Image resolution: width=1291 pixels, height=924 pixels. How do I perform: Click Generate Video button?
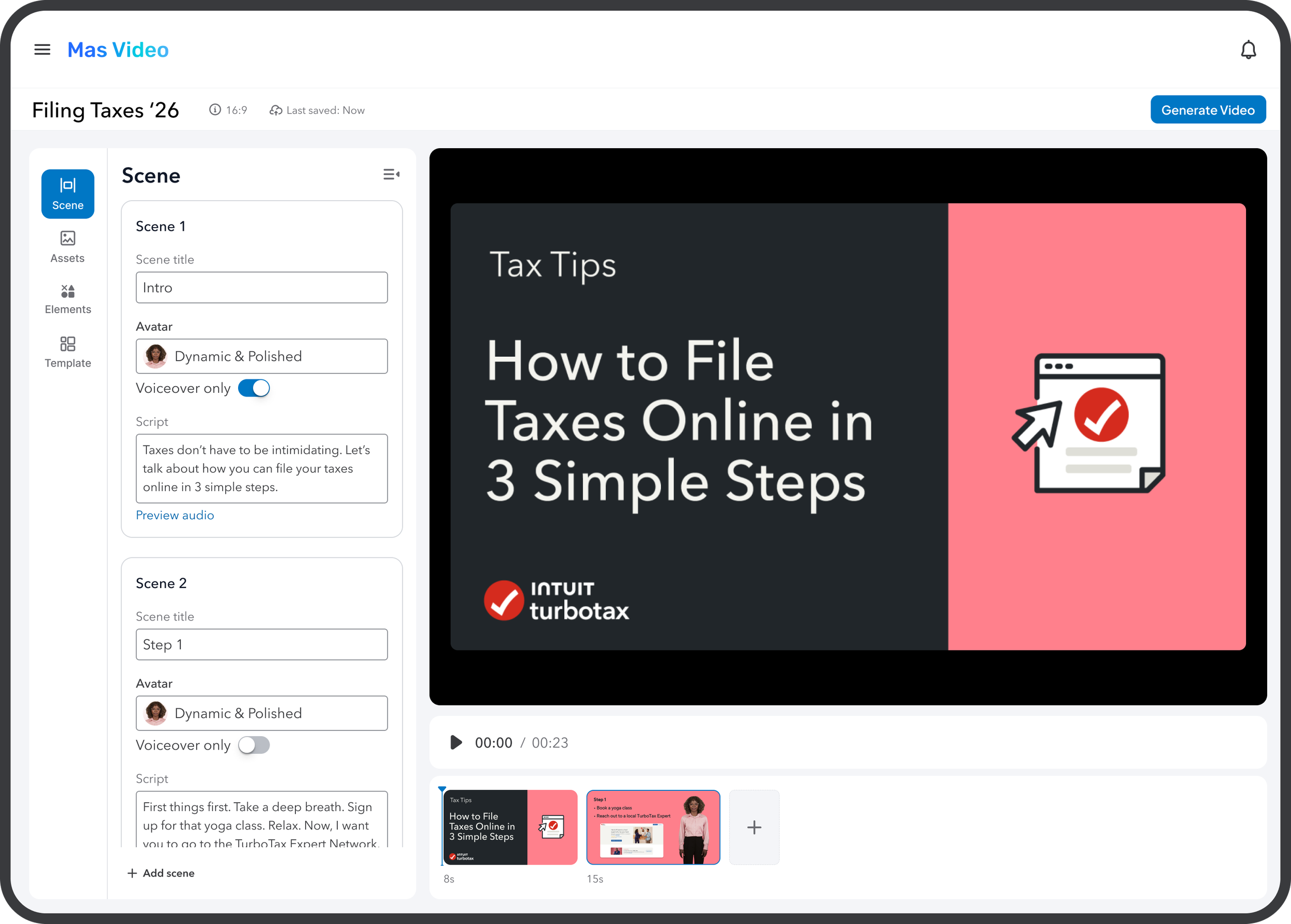tap(1207, 110)
